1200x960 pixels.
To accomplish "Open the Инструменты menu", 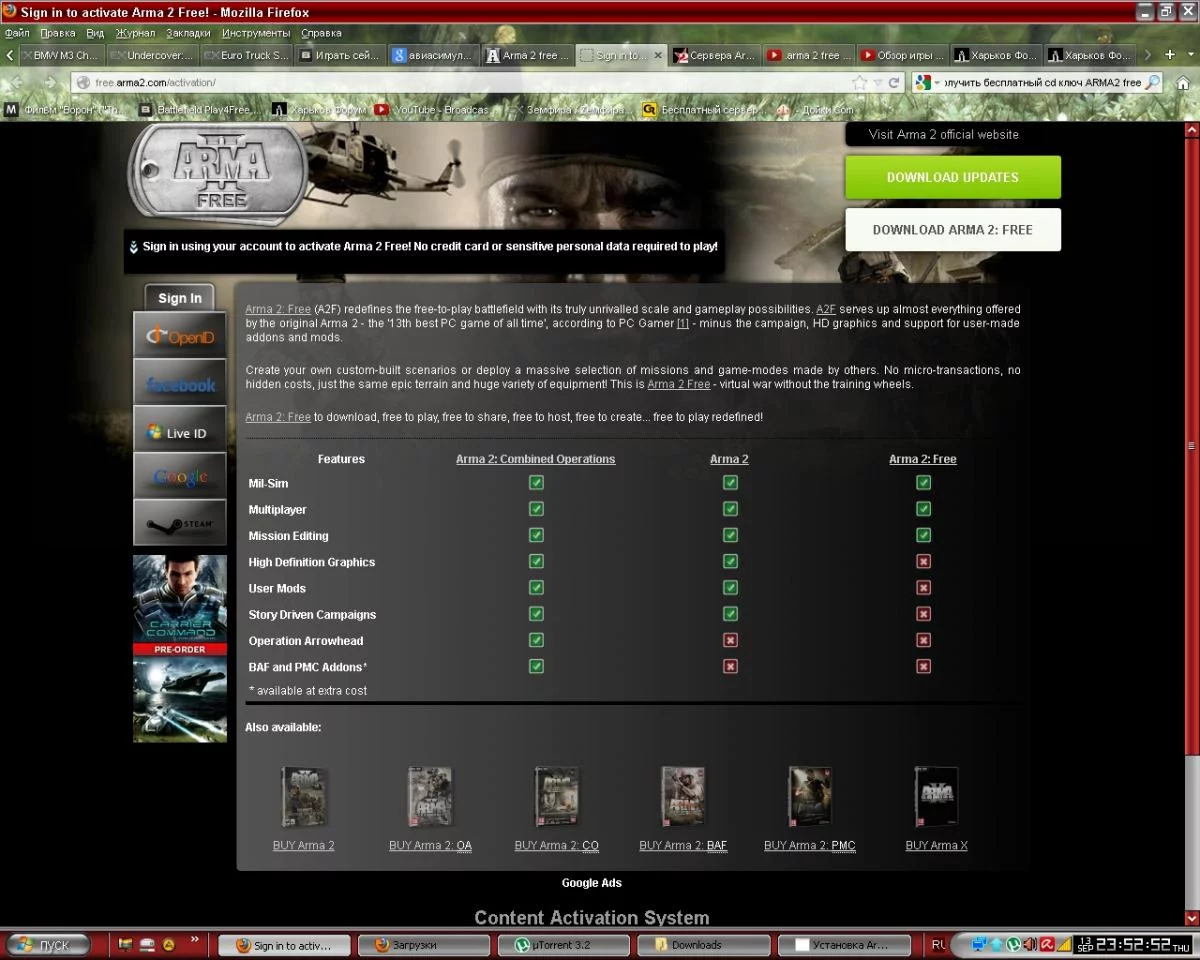I will point(256,33).
